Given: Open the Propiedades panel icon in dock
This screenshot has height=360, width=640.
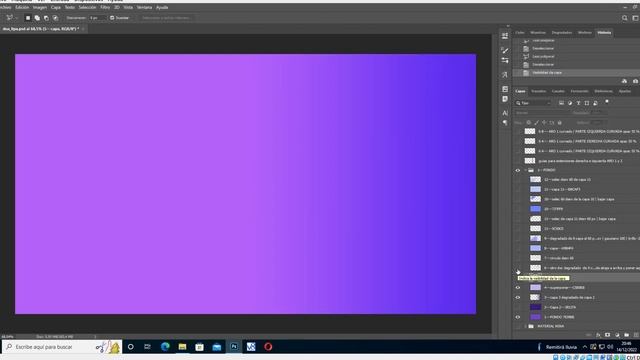Looking at the screenshot, I should 505,89.
